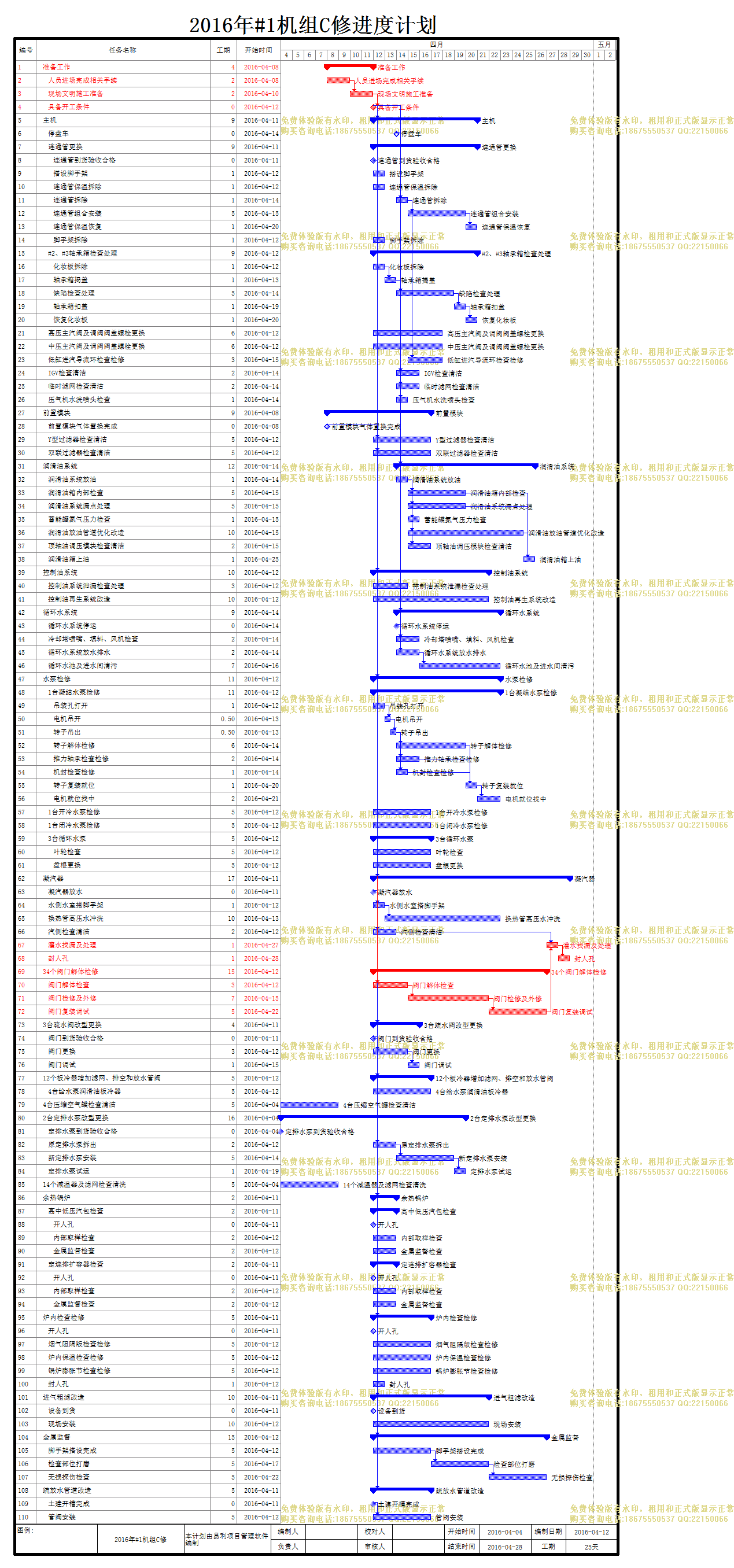Screen dimensions: 734x1568
Task: Click start date 2016-04-10 for 现场文明施工准备
Action: coord(261,94)
